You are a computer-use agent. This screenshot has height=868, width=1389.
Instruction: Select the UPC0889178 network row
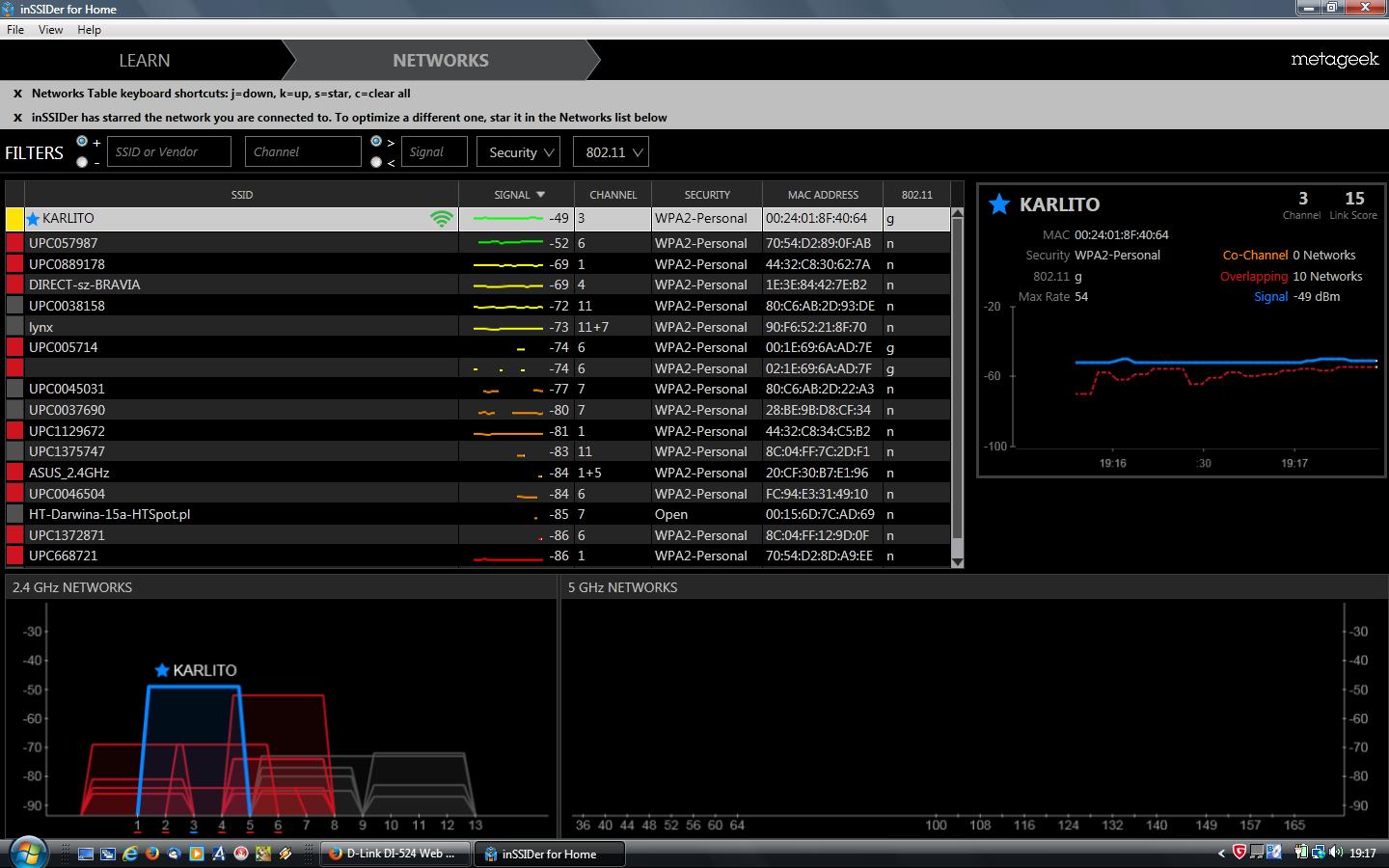click(477, 264)
